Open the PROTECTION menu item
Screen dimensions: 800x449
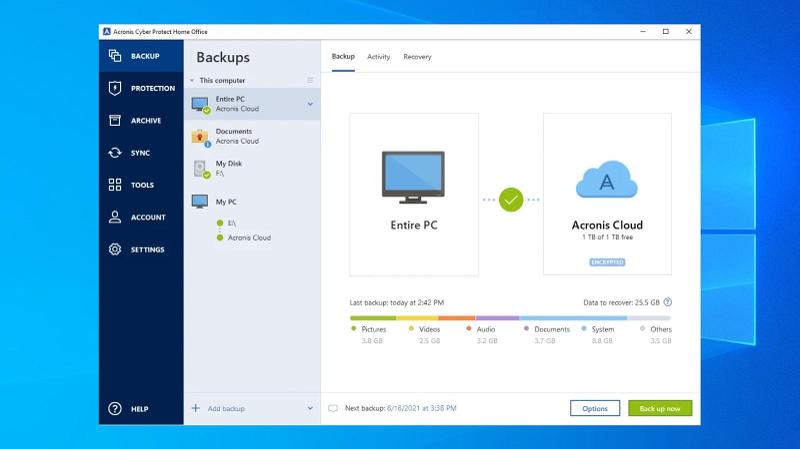coord(141,88)
